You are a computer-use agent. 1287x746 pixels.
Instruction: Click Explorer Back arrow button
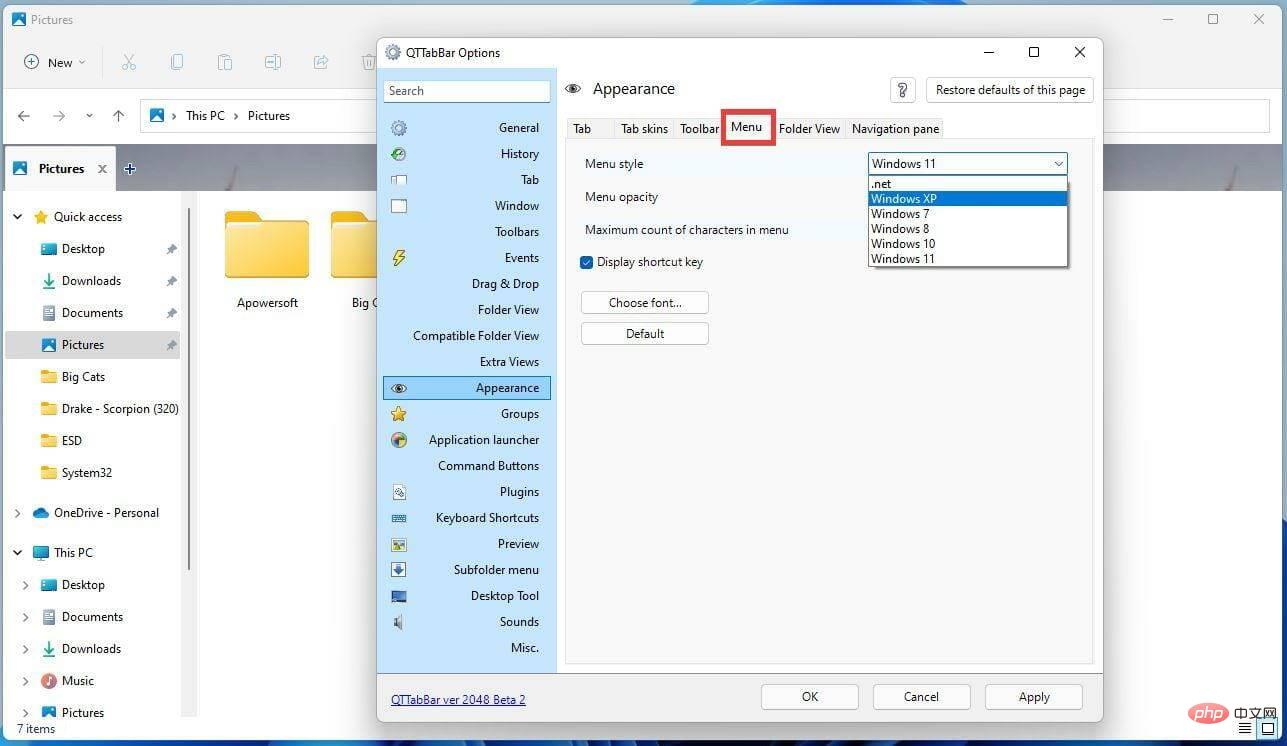coord(24,116)
